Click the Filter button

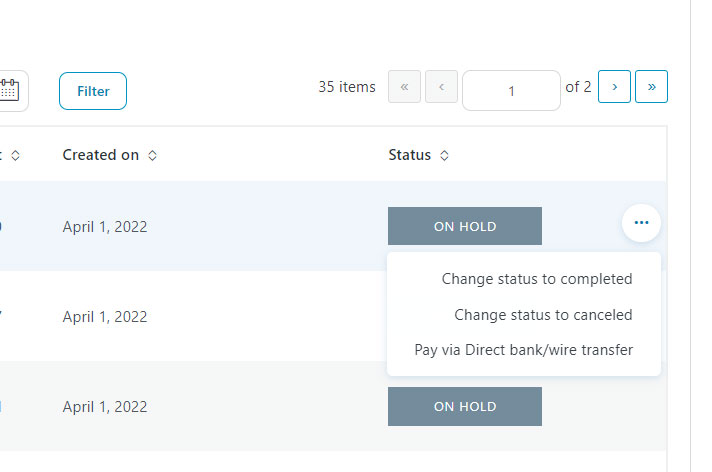(93, 91)
